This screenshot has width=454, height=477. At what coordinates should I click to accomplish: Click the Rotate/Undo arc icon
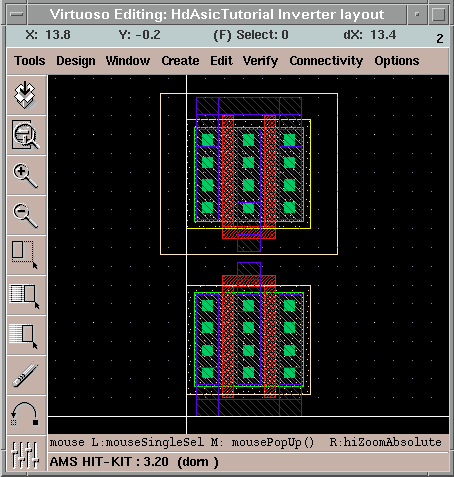pyautogui.click(x=26, y=416)
